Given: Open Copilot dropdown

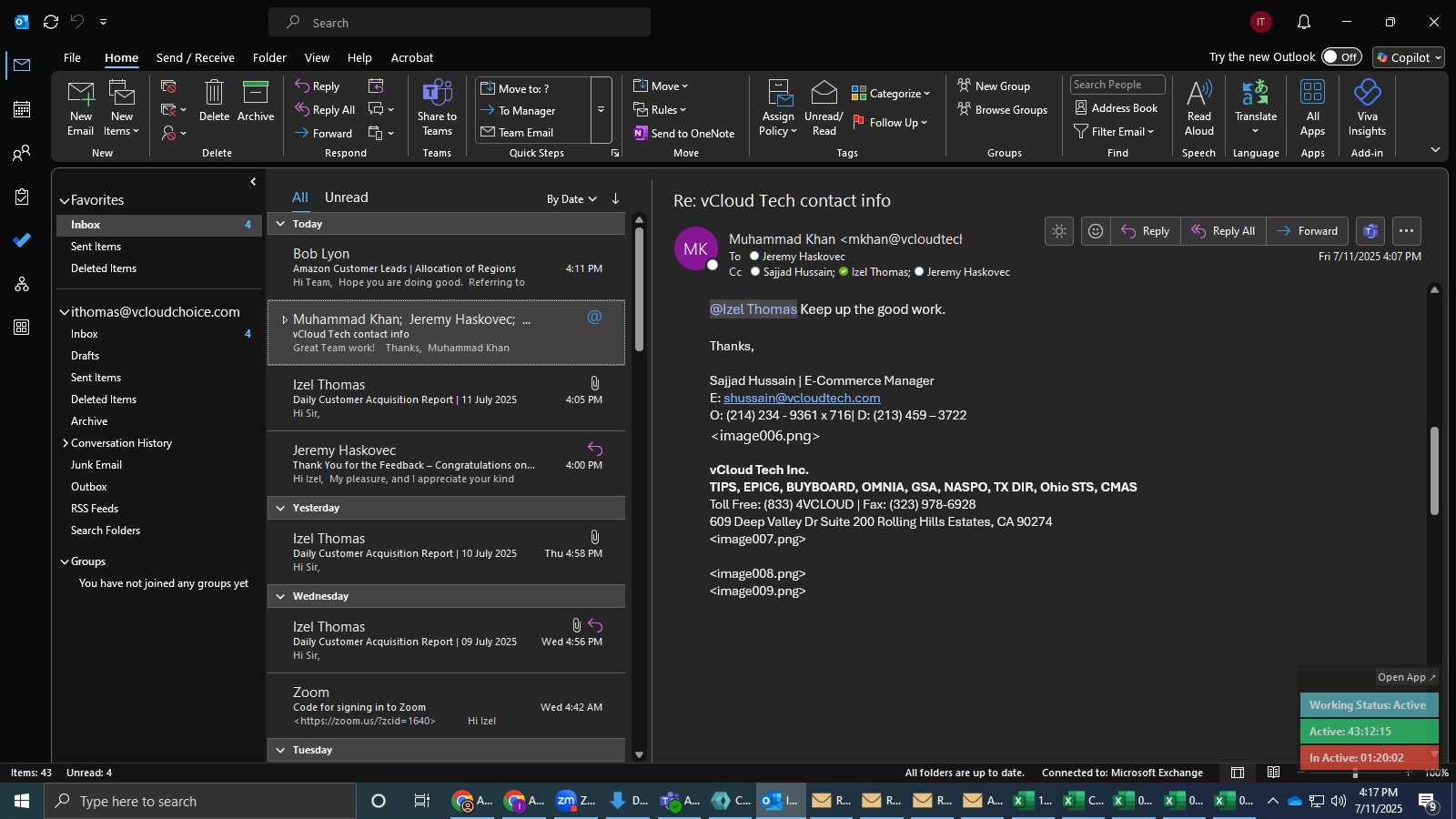Looking at the screenshot, I should tap(1409, 57).
